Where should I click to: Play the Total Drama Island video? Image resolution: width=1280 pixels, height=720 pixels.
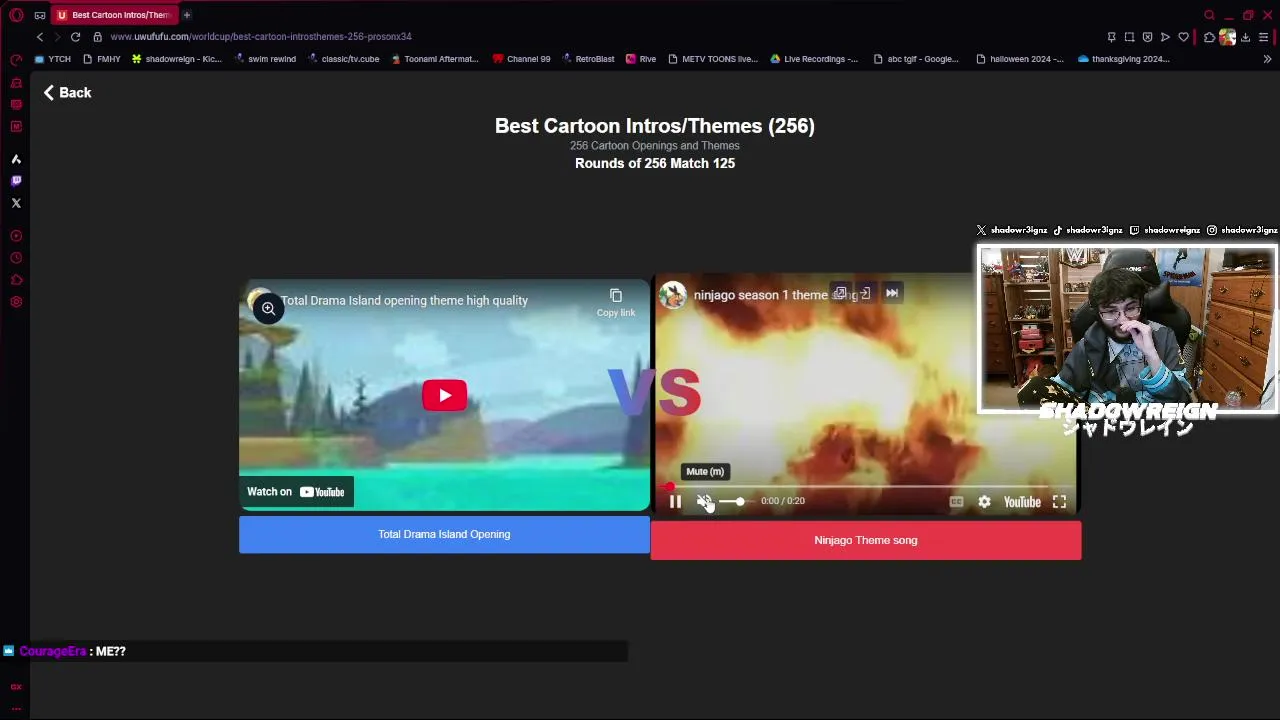tap(444, 395)
